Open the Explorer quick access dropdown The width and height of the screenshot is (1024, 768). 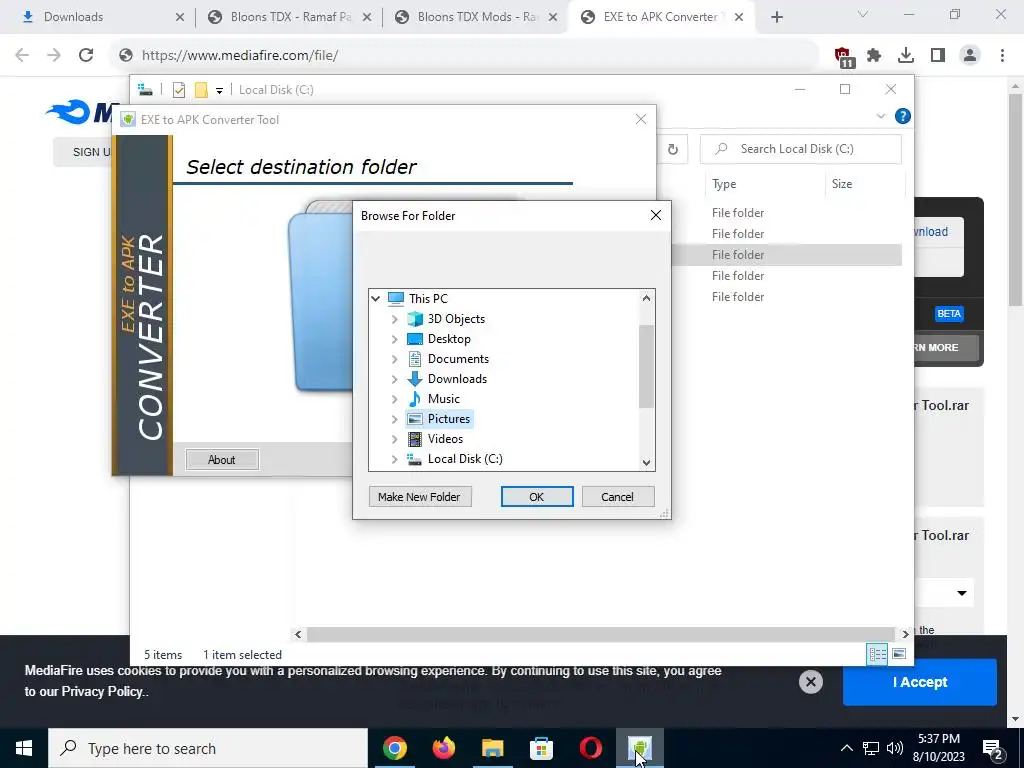pyautogui.click(x=219, y=91)
